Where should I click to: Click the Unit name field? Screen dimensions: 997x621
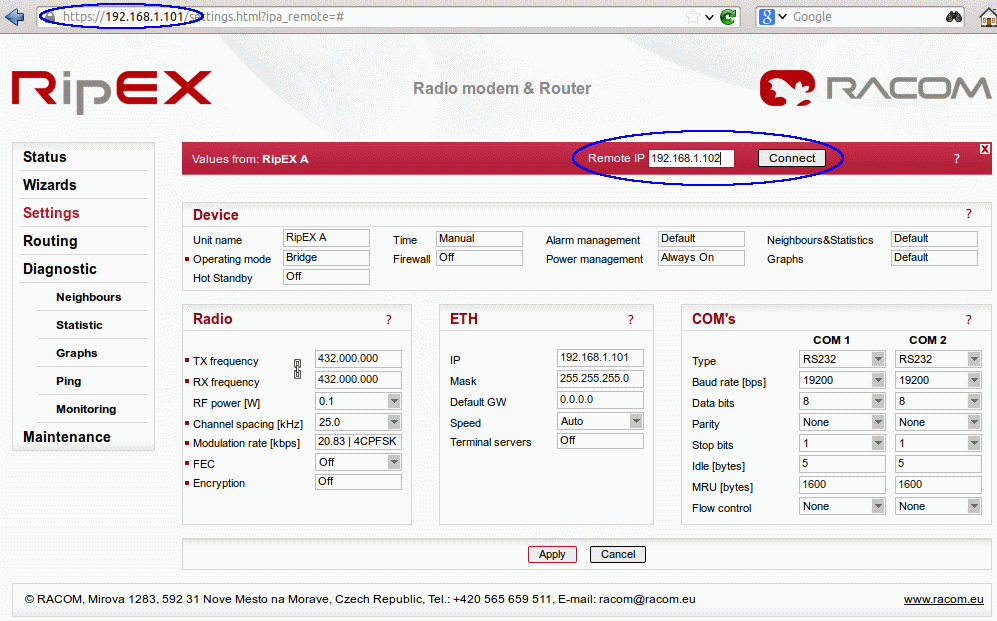tap(326, 238)
